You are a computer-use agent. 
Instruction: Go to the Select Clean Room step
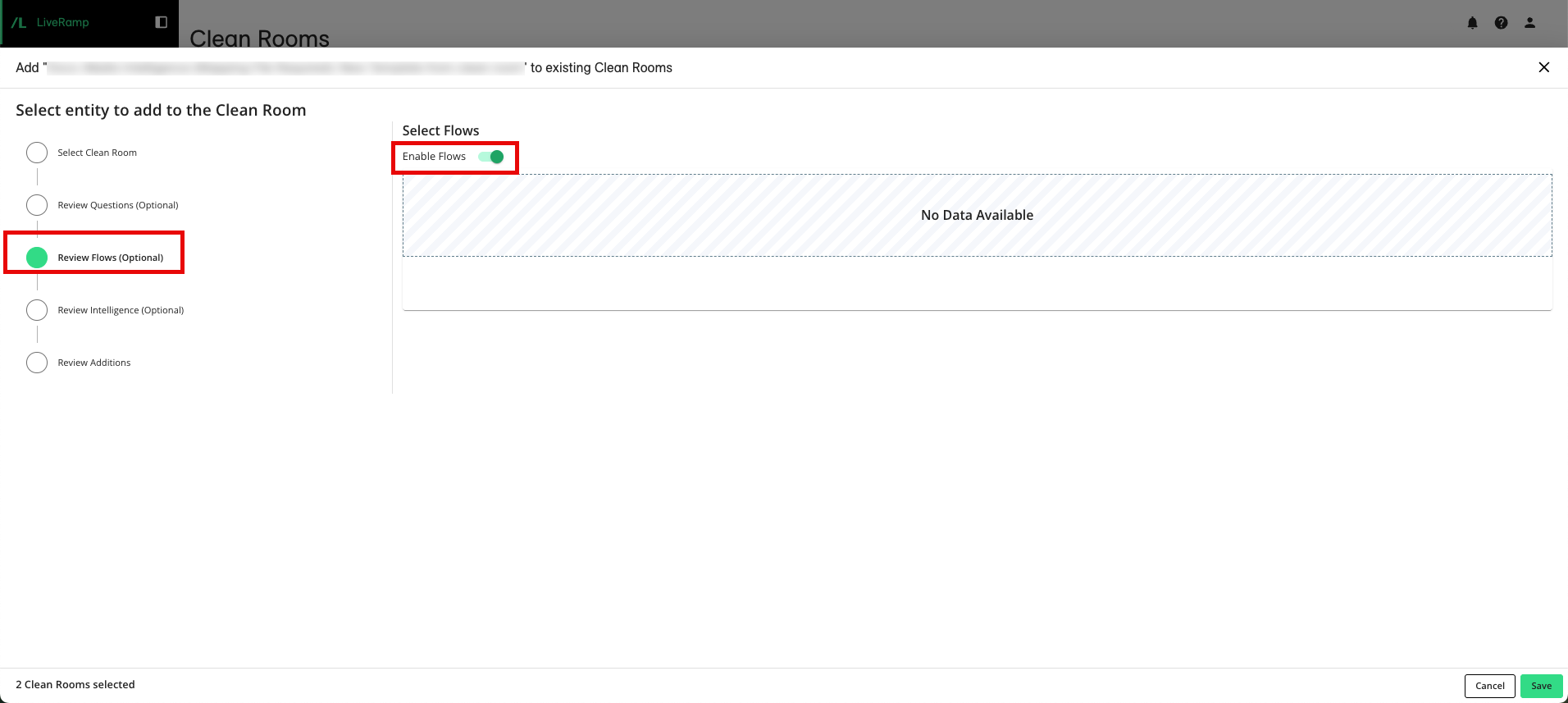point(82,153)
